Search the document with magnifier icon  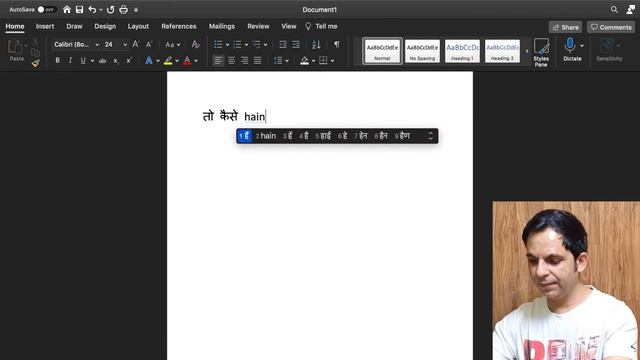(614, 9)
